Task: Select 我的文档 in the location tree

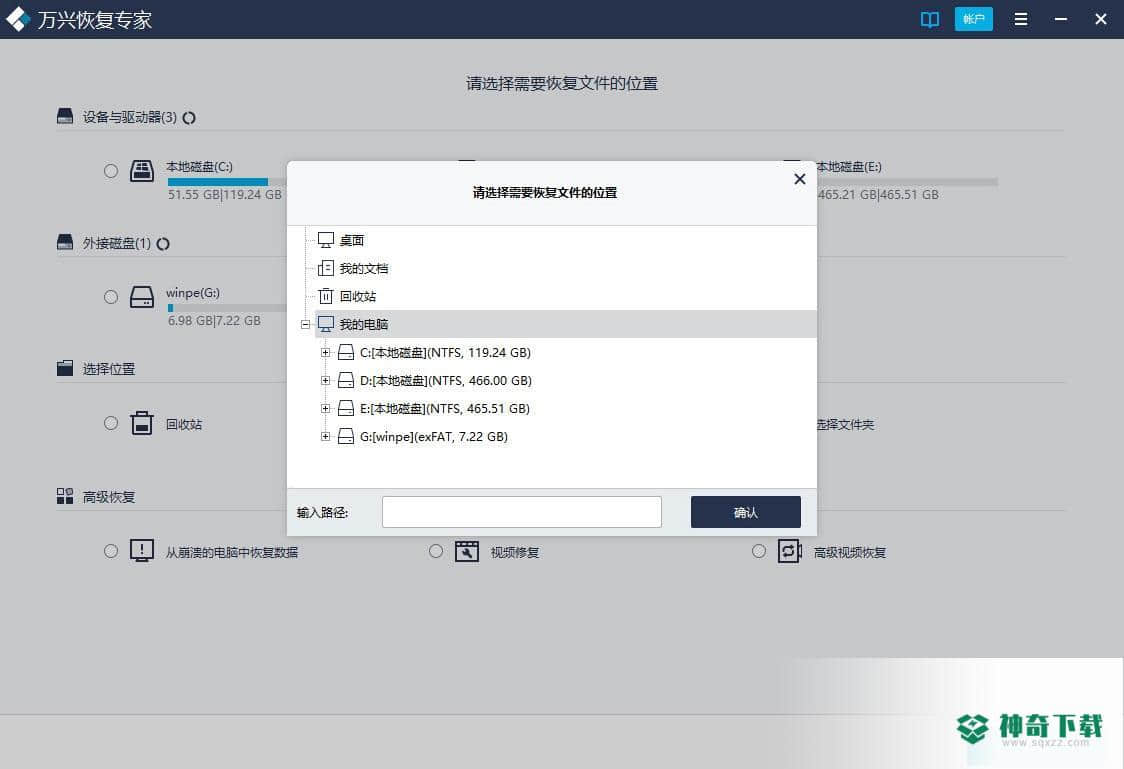Action: pyautogui.click(x=363, y=268)
